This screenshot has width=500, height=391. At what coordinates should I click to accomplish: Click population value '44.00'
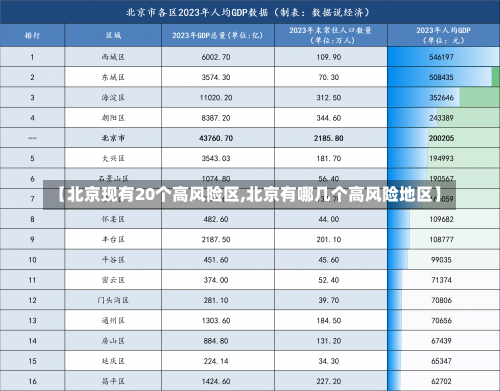tap(329, 219)
